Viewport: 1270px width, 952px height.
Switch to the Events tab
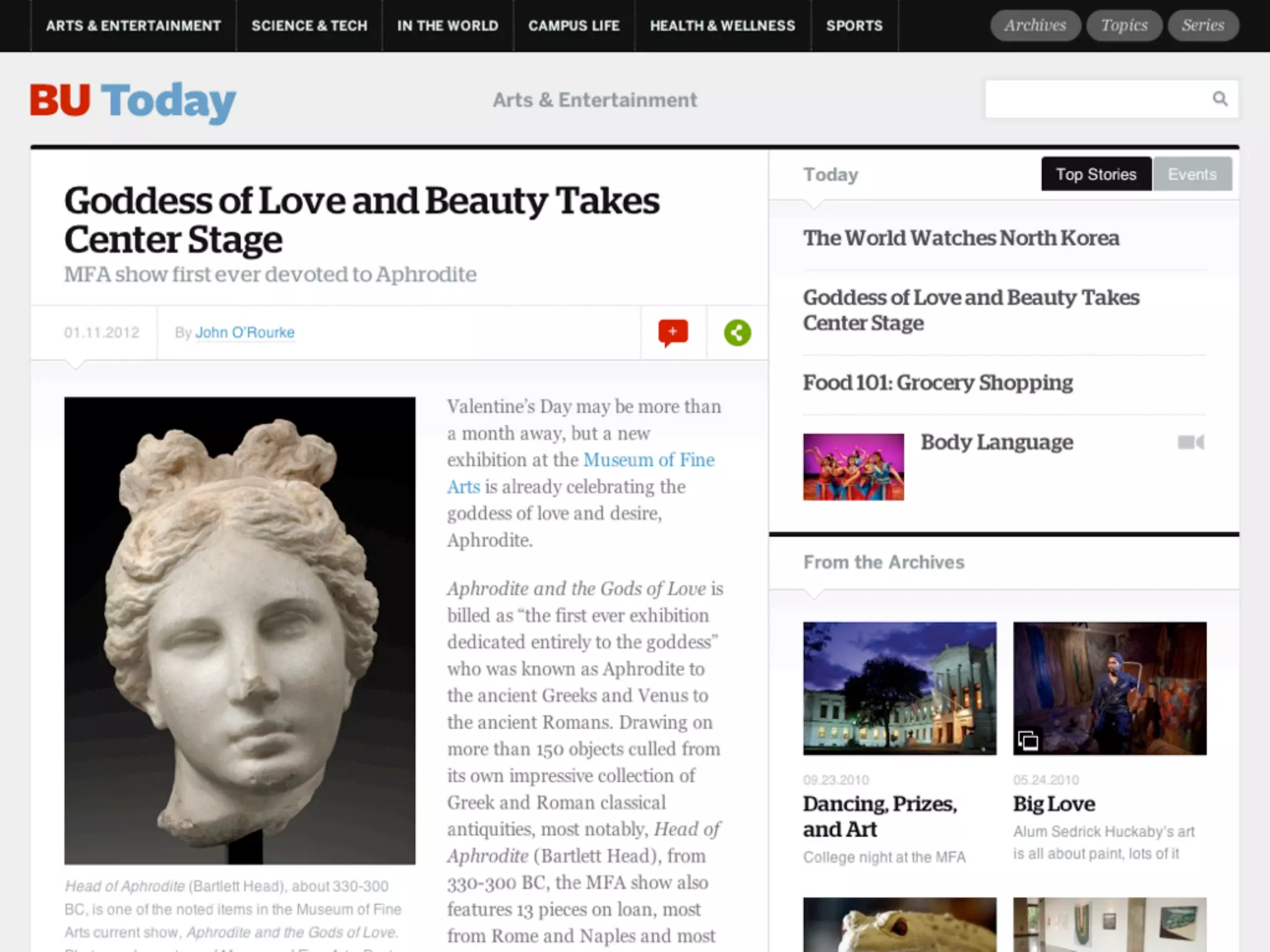click(1192, 174)
